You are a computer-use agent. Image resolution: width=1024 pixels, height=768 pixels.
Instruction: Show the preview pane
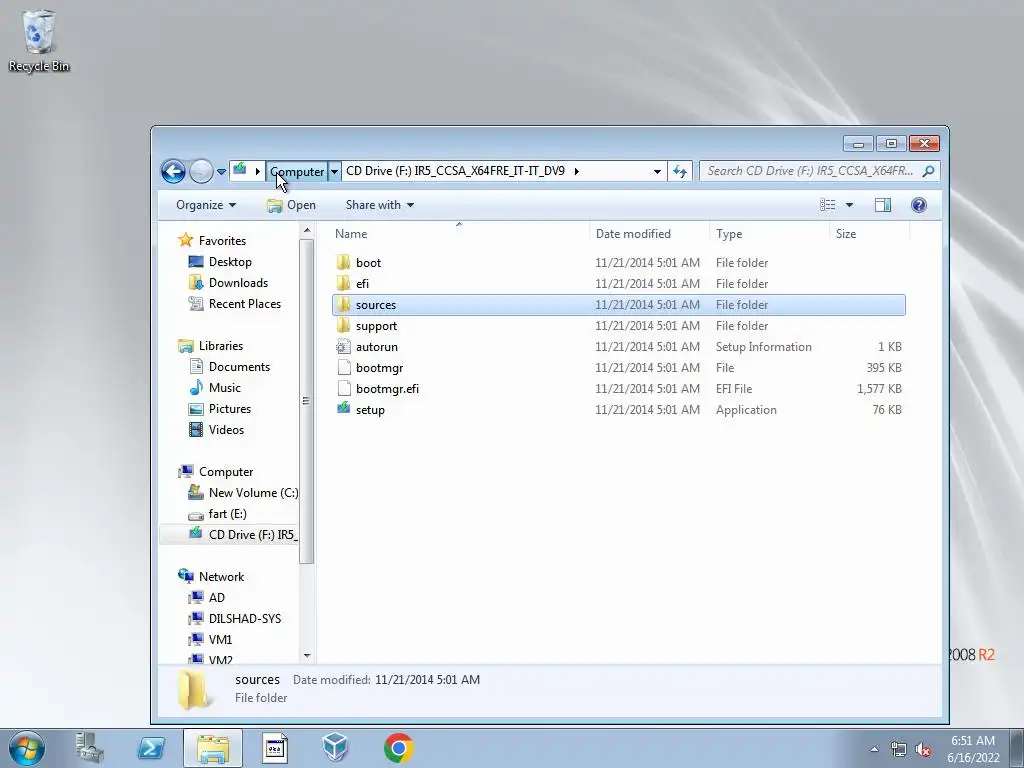883,205
